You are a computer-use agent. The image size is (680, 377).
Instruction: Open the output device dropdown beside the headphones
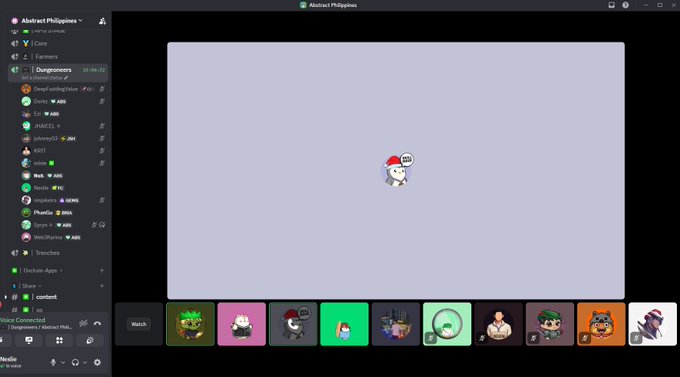click(x=85, y=362)
